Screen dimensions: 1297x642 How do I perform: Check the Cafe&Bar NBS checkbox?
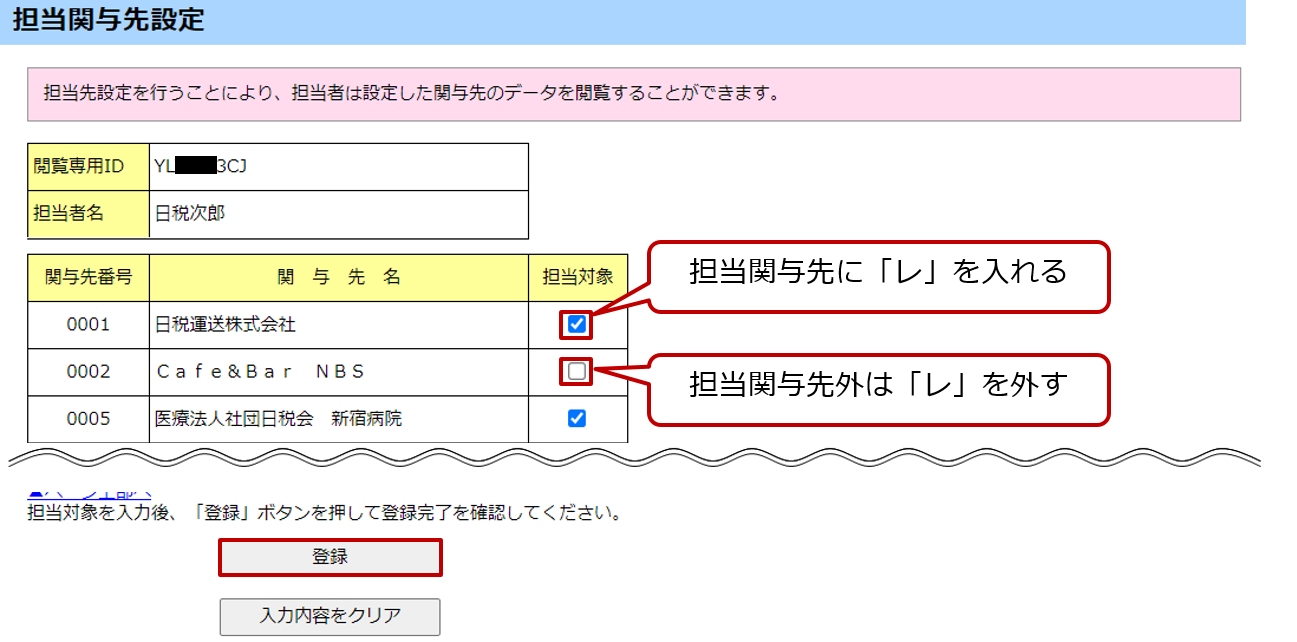click(576, 372)
